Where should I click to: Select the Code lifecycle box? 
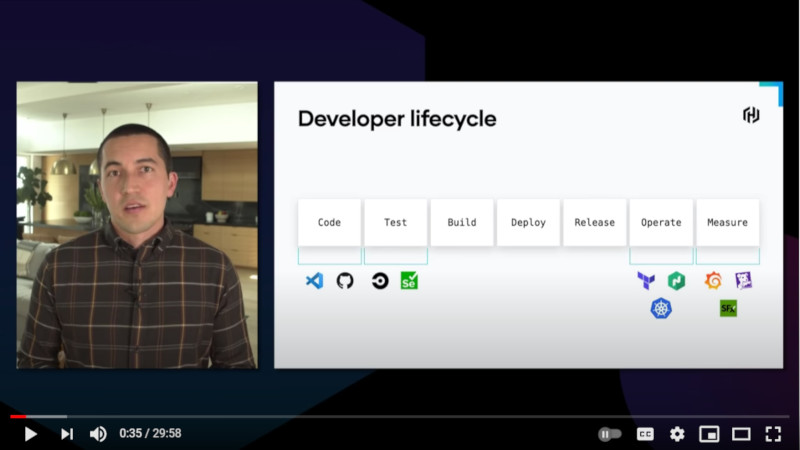pyautogui.click(x=330, y=222)
